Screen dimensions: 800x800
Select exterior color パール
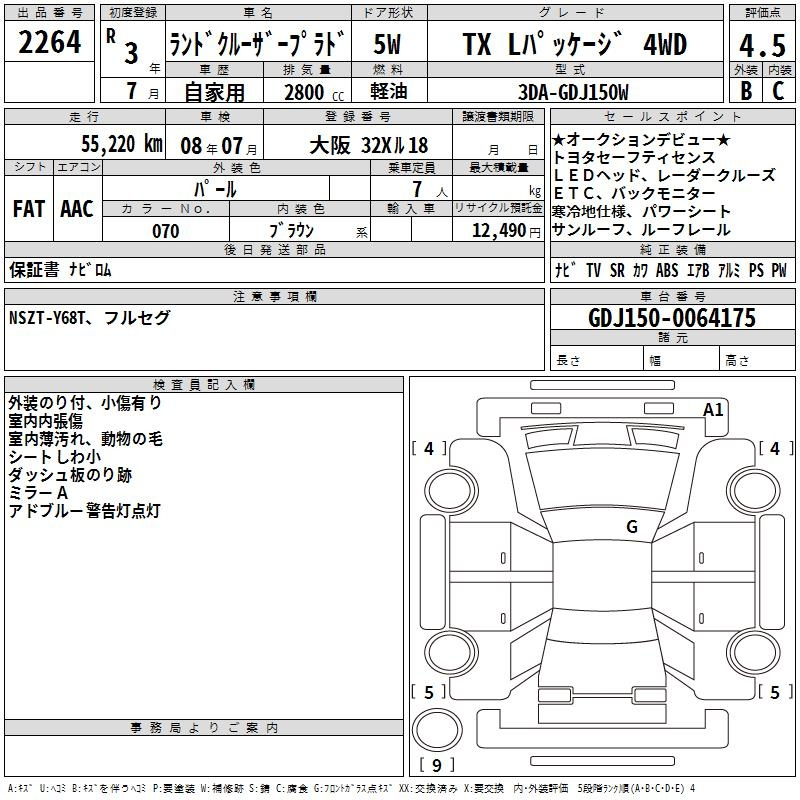(x=215, y=189)
